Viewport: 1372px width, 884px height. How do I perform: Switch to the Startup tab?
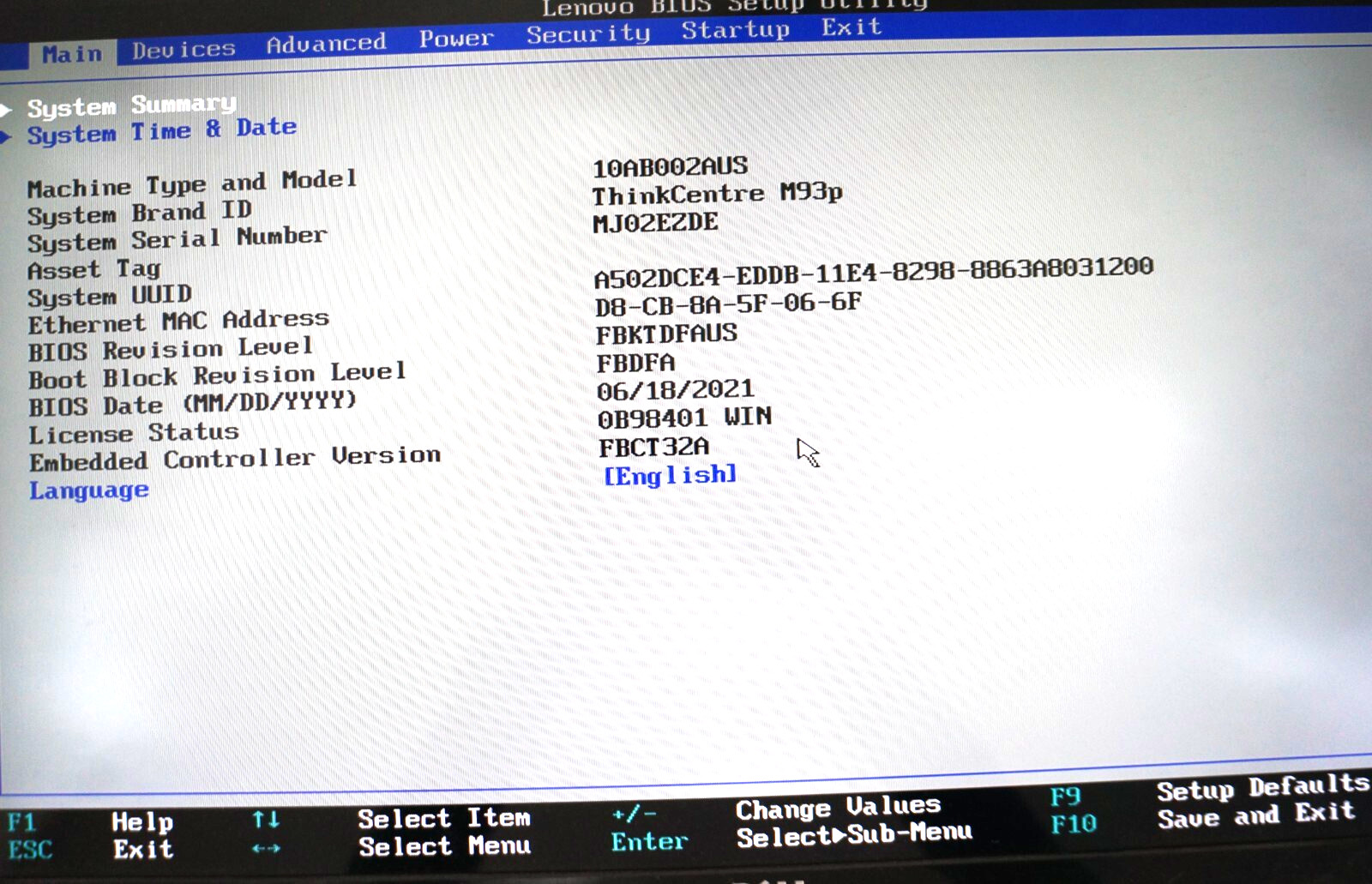[736, 30]
